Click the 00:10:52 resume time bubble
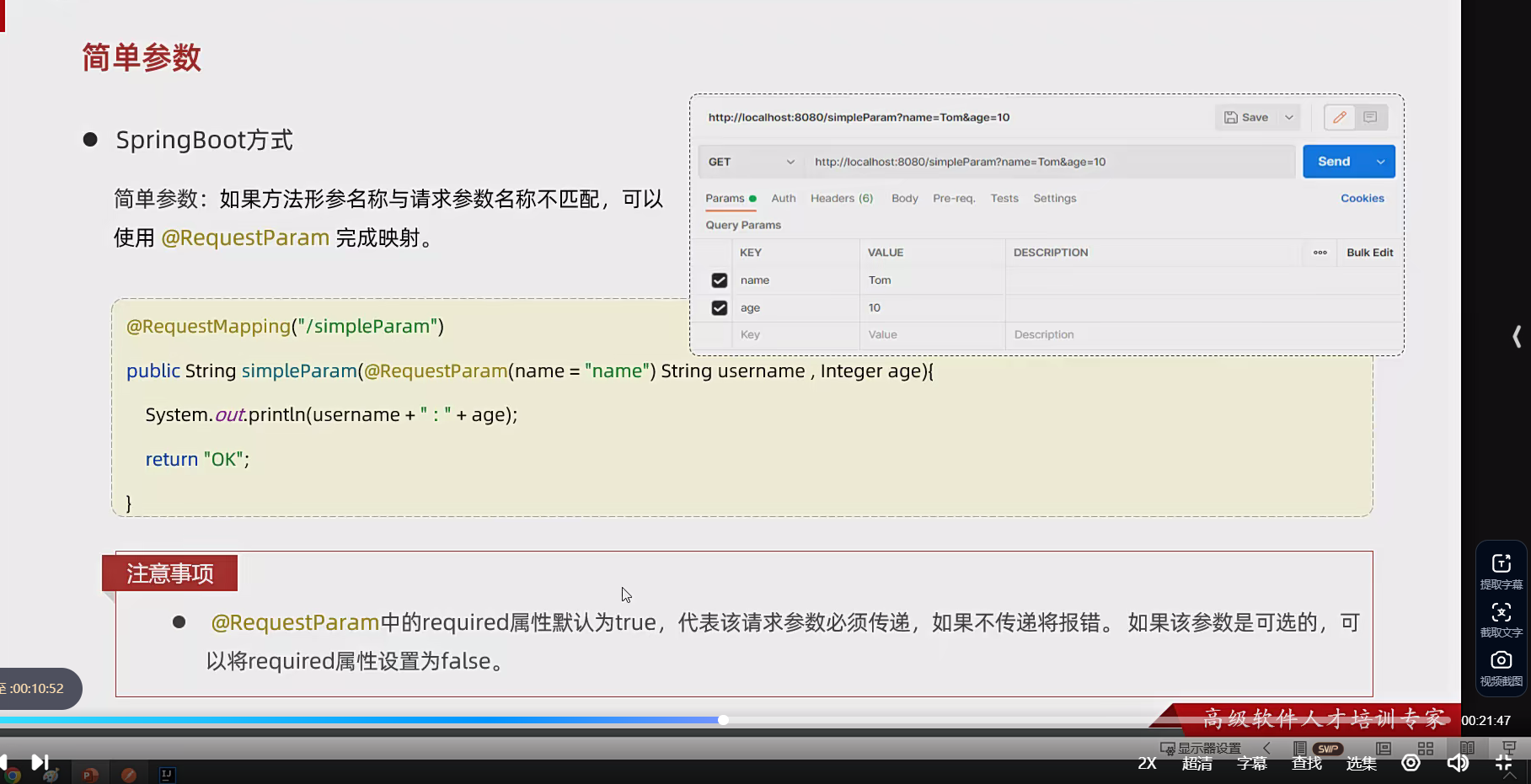 (x=36, y=689)
